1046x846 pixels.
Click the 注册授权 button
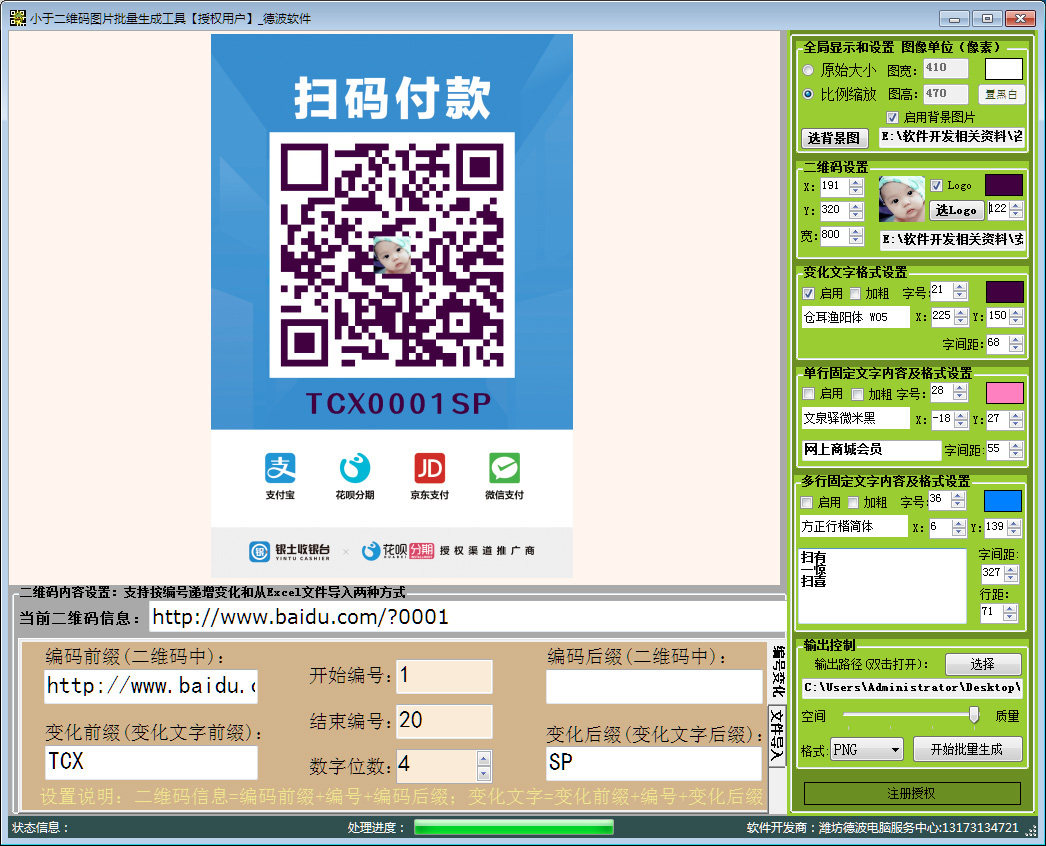pyautogui.click(x=912, y=793)
